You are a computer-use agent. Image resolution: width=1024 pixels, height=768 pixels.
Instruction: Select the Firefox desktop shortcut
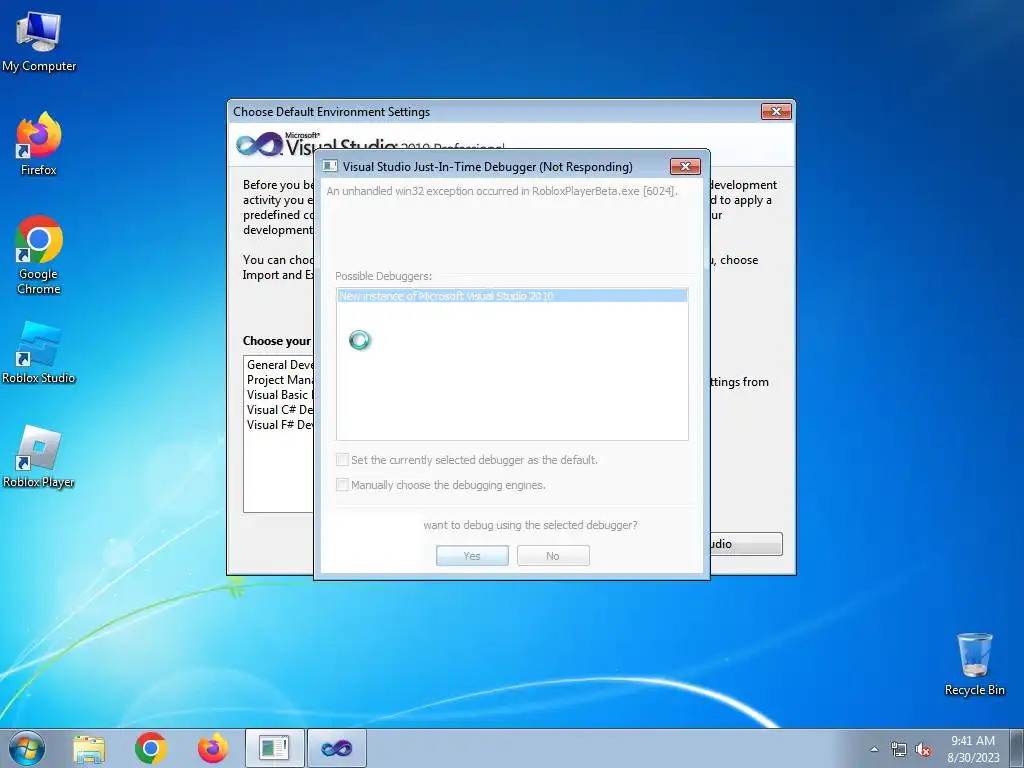(x=39, y=144)
